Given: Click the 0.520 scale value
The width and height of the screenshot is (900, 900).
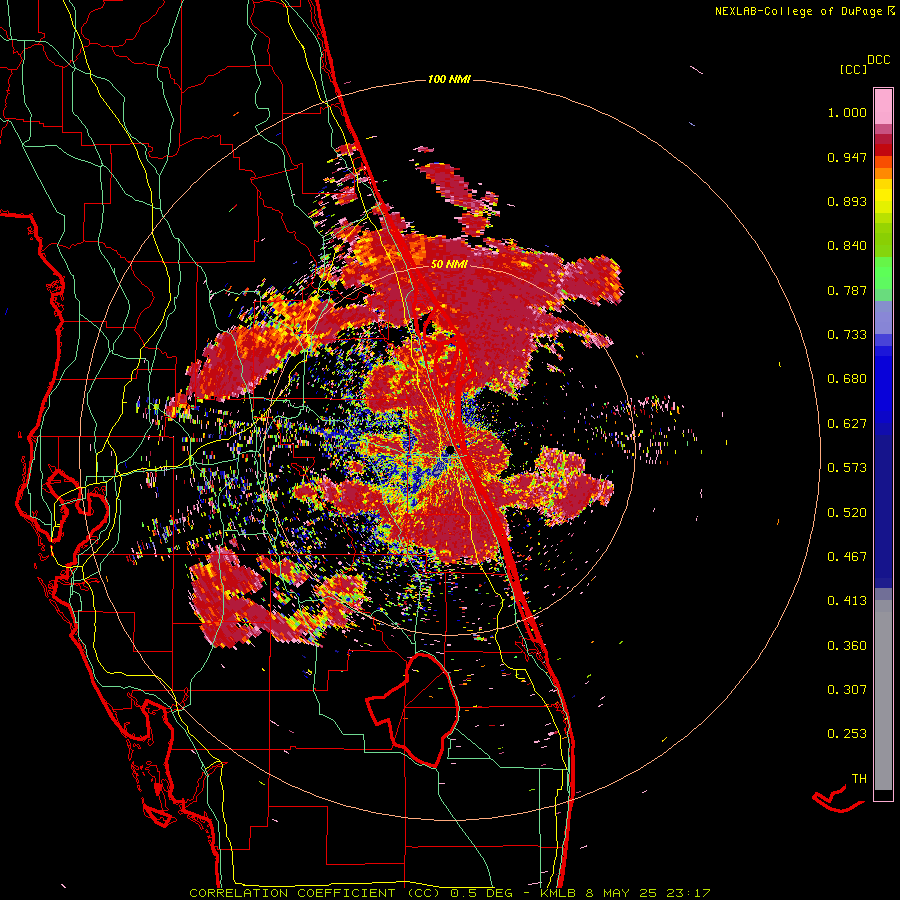Looking at the screenshot, I should (x=847, y=513).
